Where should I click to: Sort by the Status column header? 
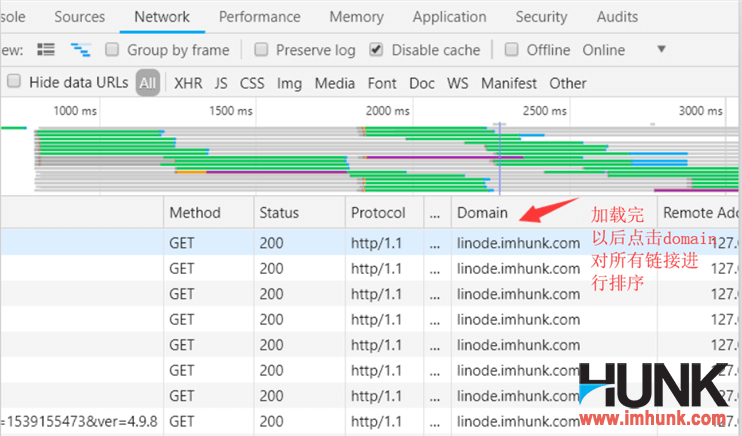click(x=279, y=213)
